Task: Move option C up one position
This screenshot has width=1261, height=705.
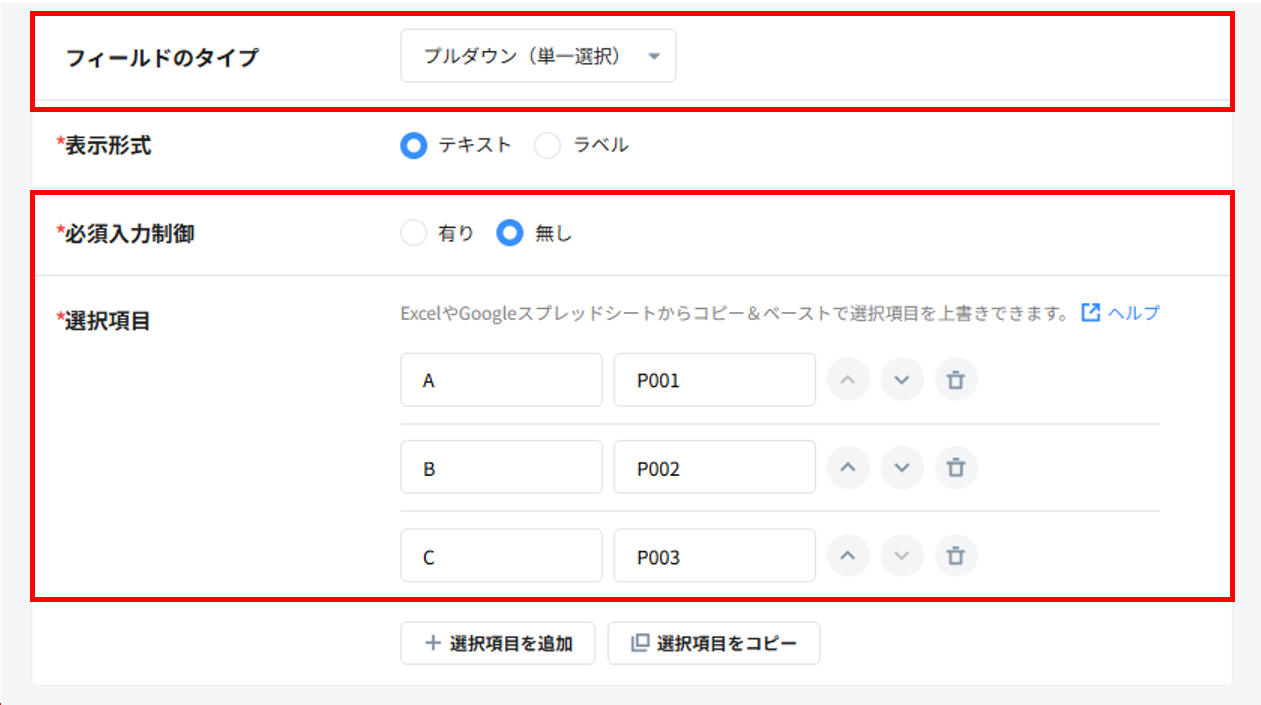Action: [x=848, y=556]
